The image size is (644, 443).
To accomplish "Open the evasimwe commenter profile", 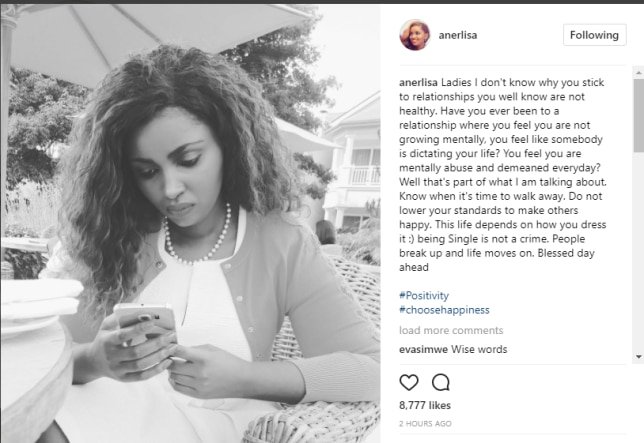I will click(423, 349).
